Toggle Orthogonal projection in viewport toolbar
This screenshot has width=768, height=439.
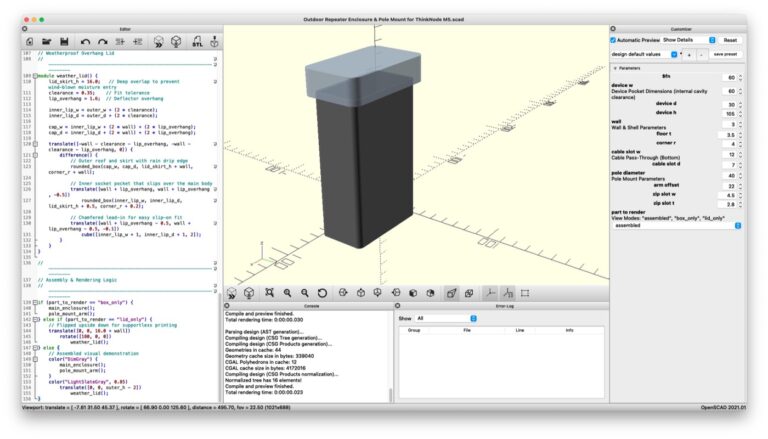click(469, 293)
